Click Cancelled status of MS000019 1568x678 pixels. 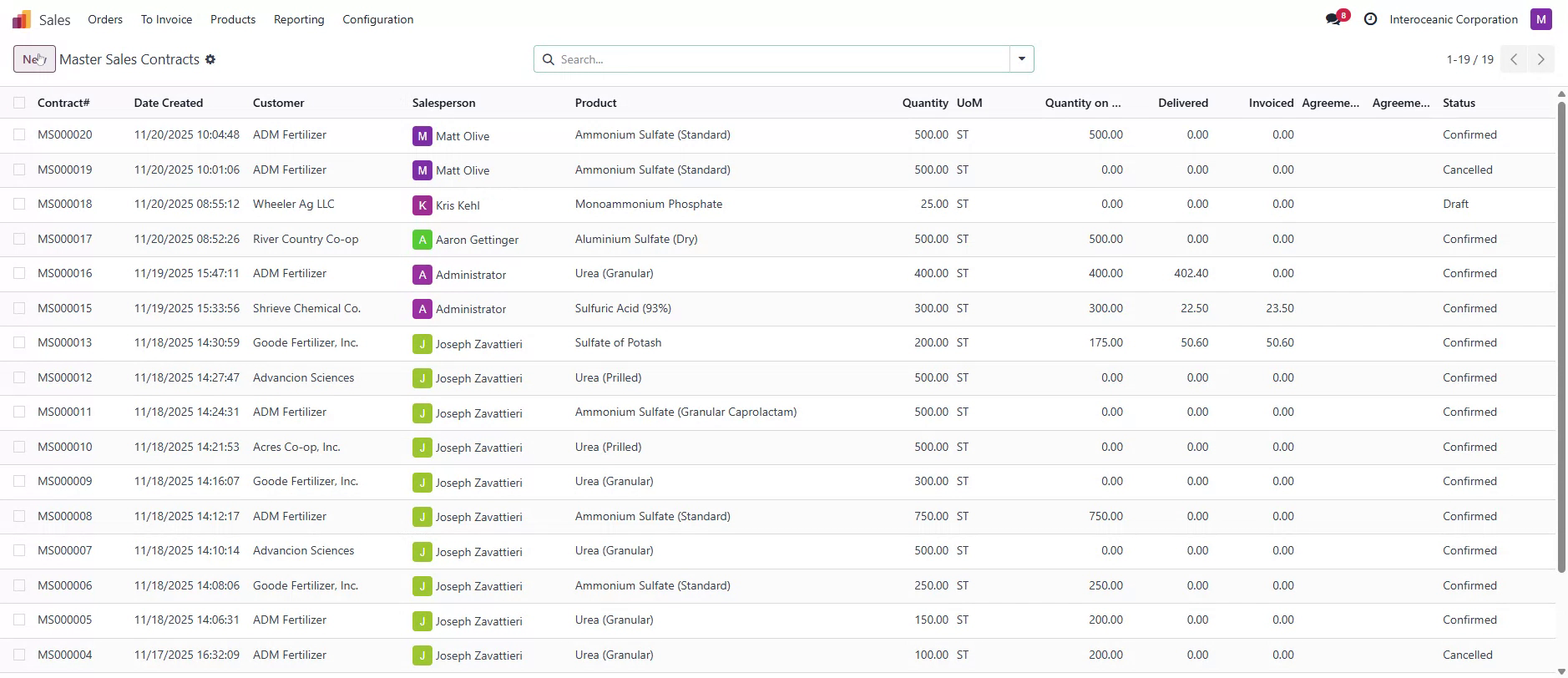1467,169
